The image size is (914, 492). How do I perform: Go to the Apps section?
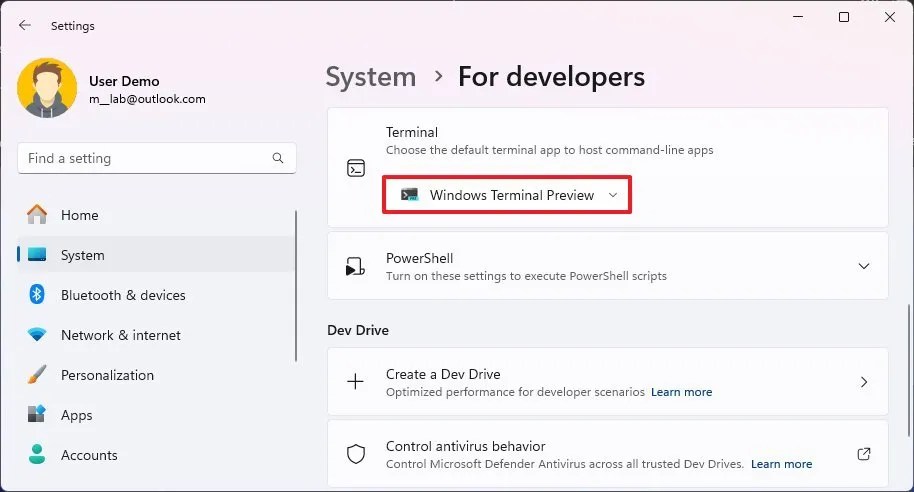(x=156, y=415)
